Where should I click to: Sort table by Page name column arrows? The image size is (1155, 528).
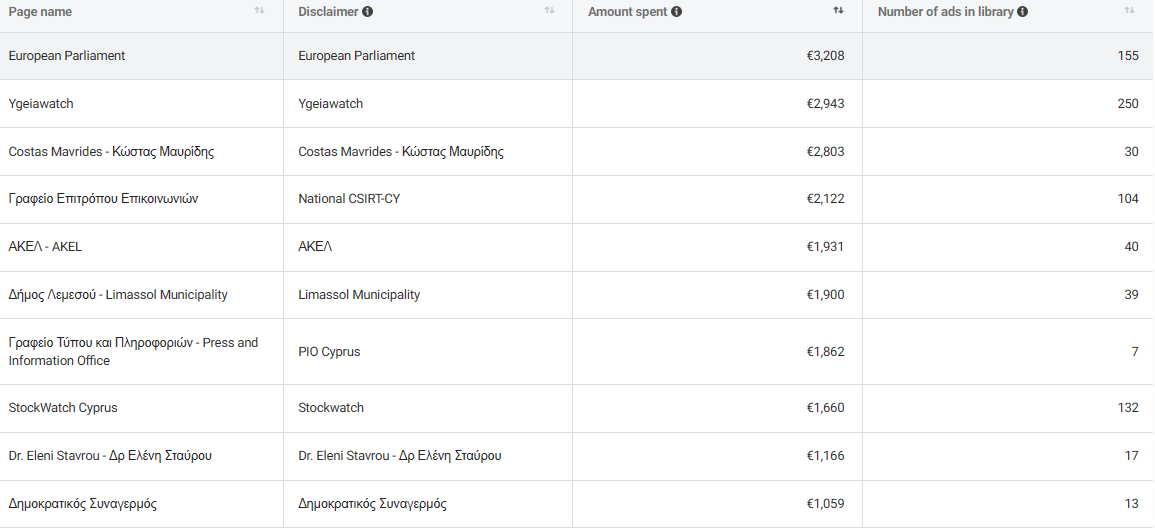pyautogui.click(x=259, y=11)
